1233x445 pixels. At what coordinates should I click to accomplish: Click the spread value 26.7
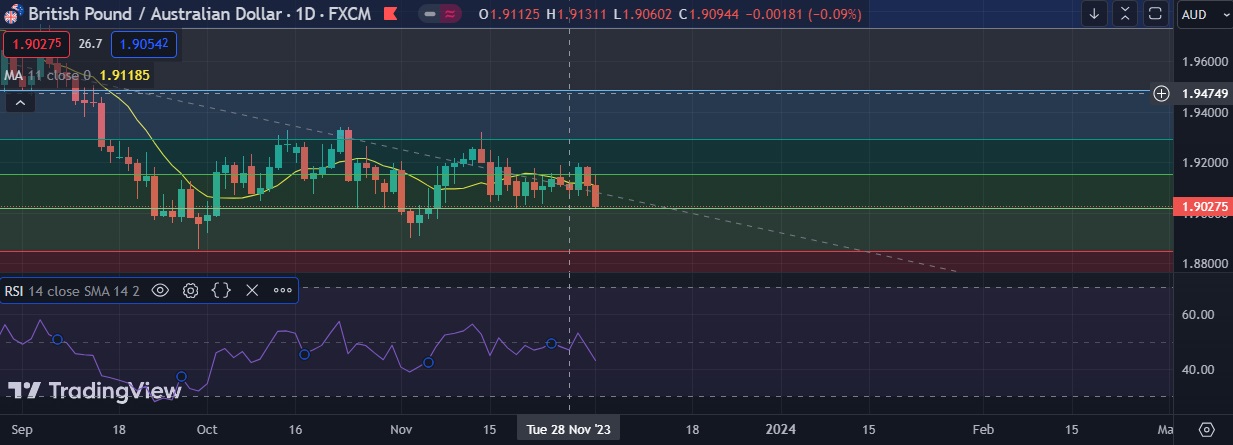(90, 44)
